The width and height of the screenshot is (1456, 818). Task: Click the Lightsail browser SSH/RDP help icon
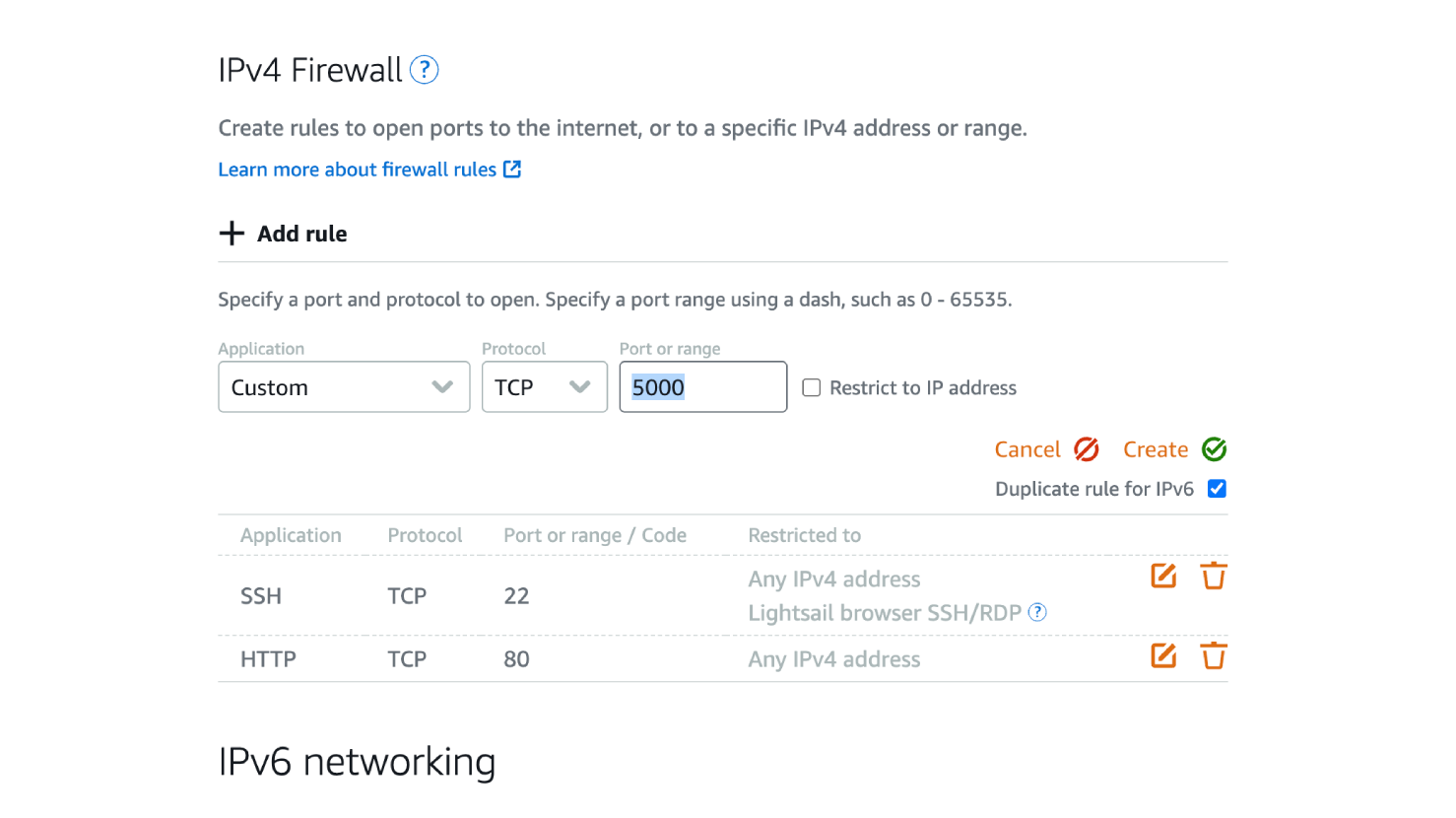(x=1037, y=612)
